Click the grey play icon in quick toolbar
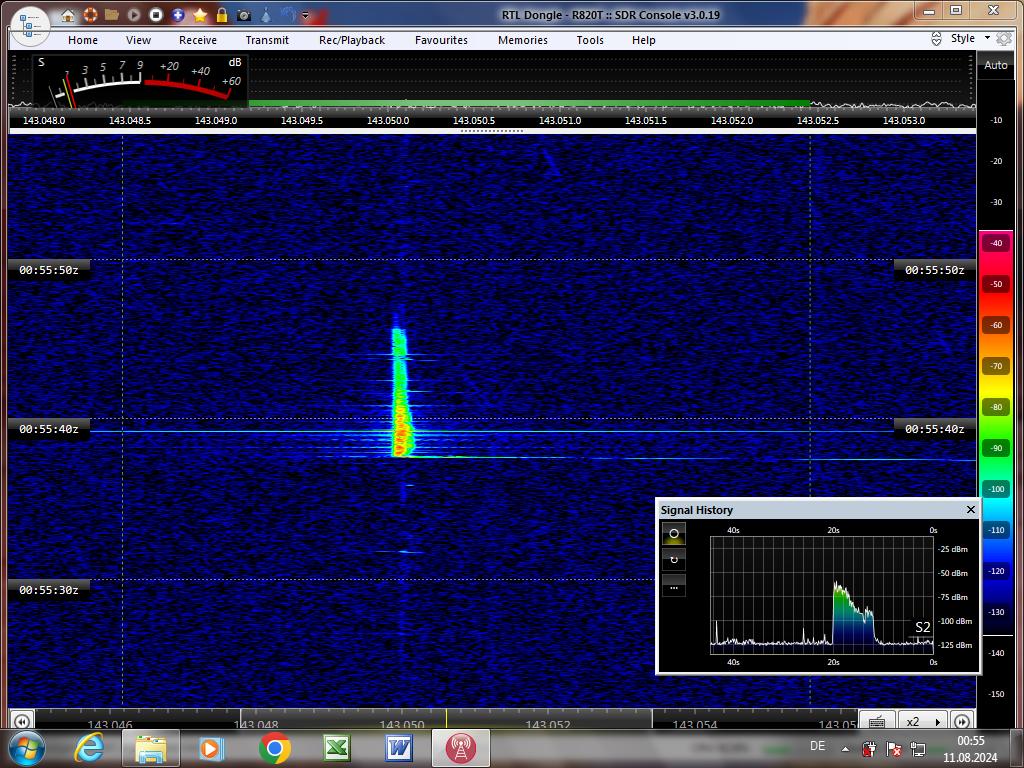The width and height of the screenshot is (1024, 768). click(134, 14)
